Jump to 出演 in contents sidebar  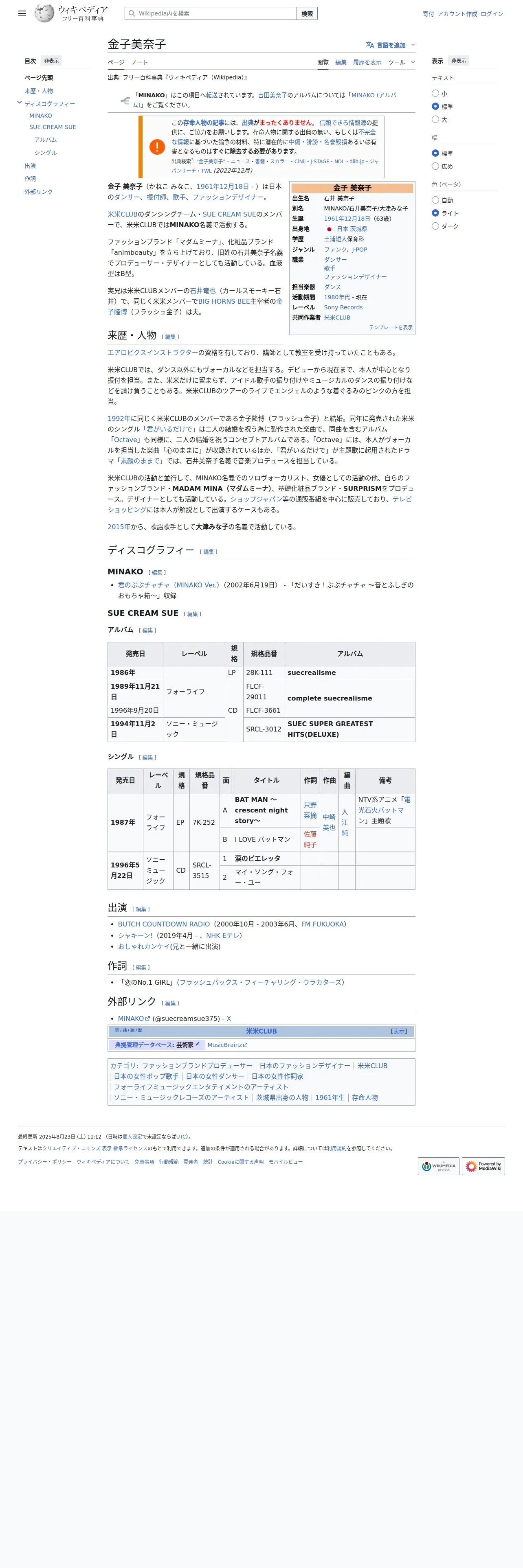click(30, 166)
